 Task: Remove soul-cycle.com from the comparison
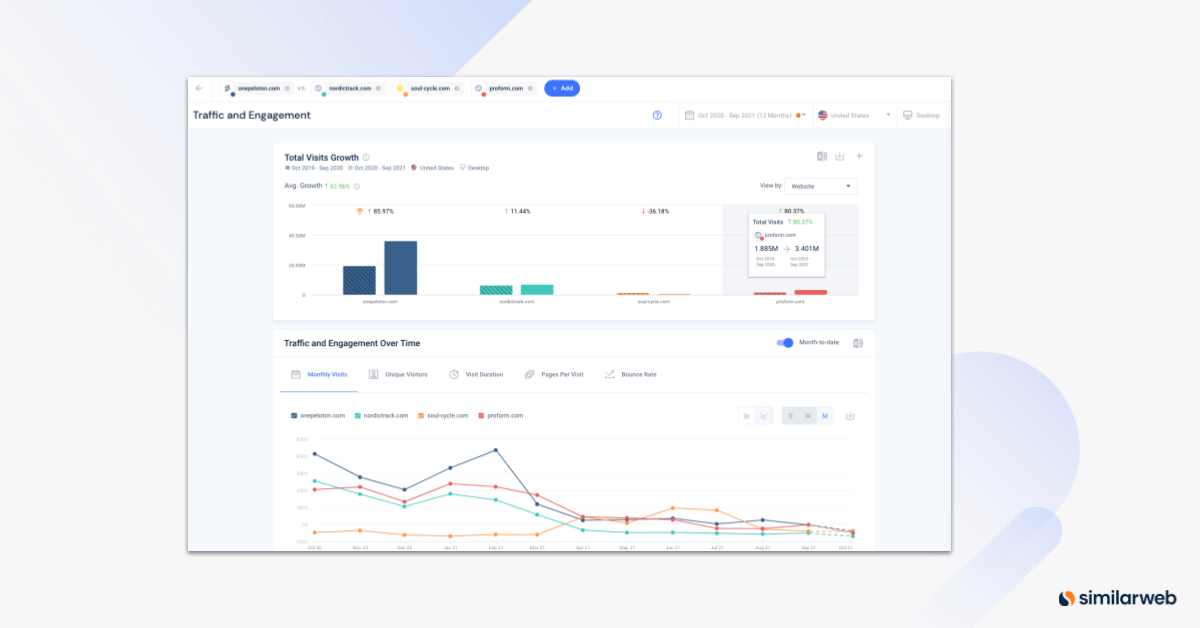coord(457,88)
